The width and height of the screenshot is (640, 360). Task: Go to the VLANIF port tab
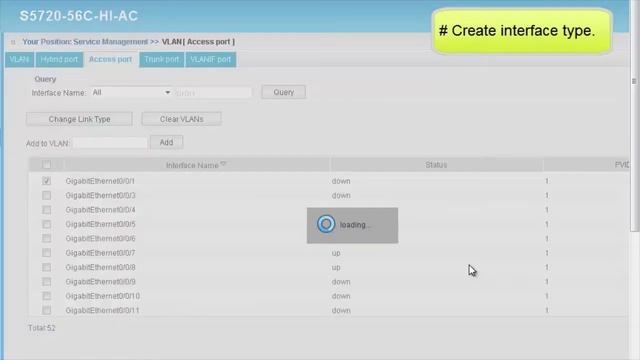pyautogui.click(x=211, y=60)
